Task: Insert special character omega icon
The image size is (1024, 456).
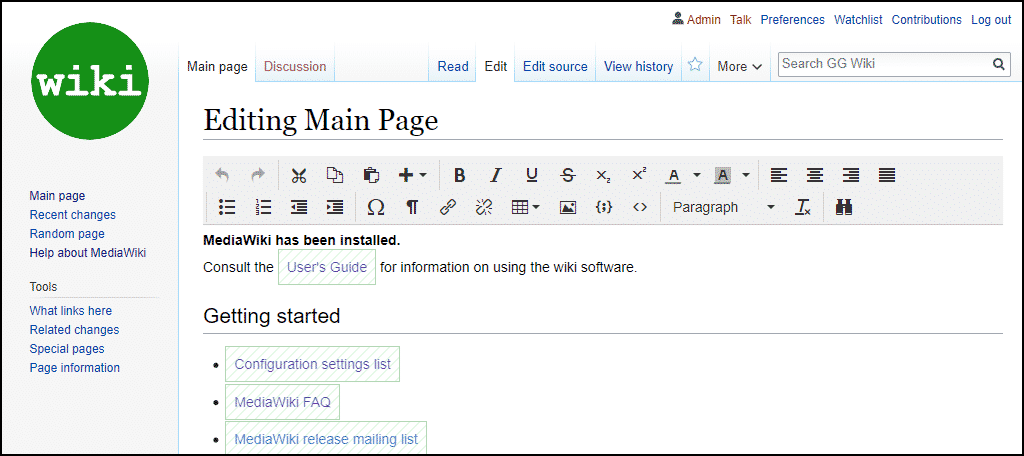Action: 376,207
